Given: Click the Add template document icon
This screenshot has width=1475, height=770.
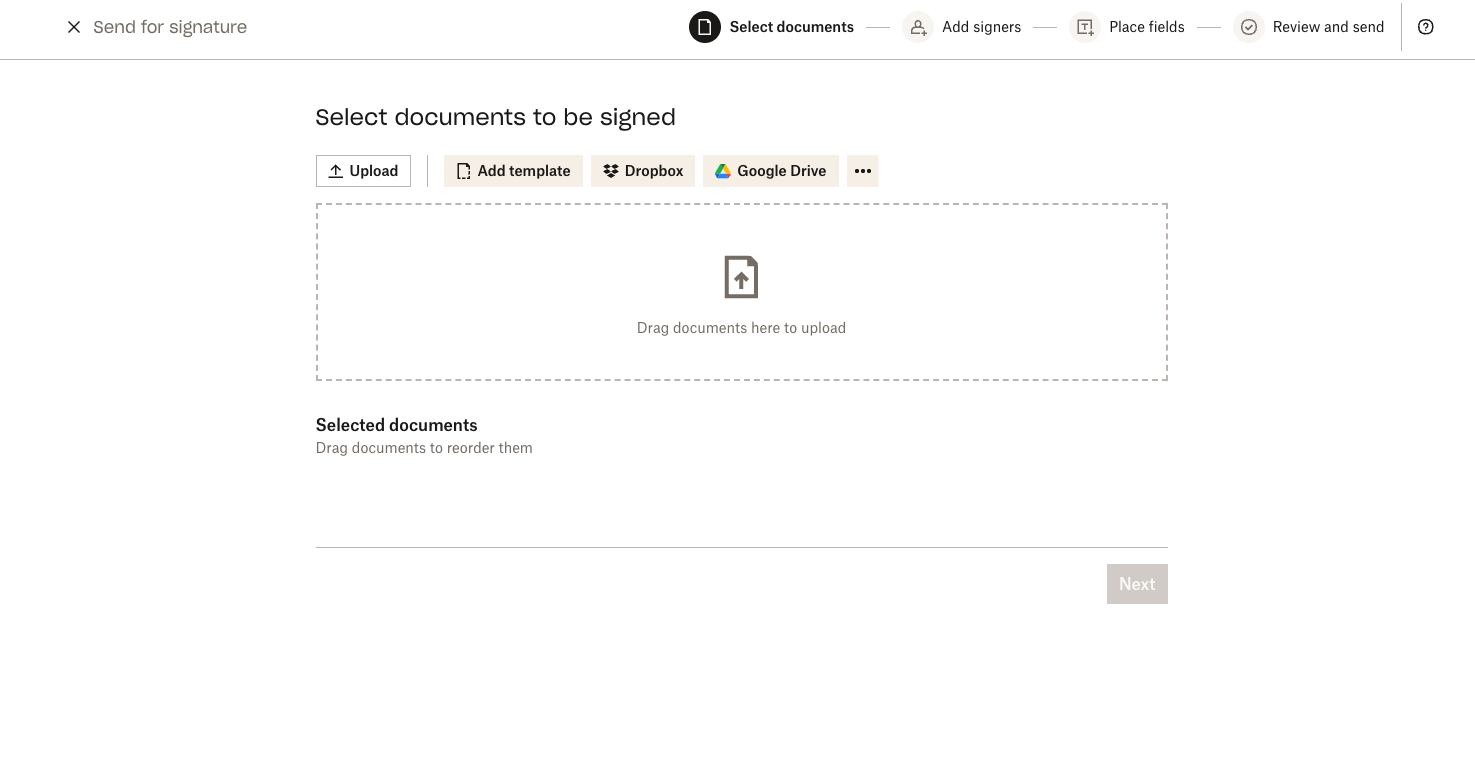Looking at the screenshot, I should 463,171.
